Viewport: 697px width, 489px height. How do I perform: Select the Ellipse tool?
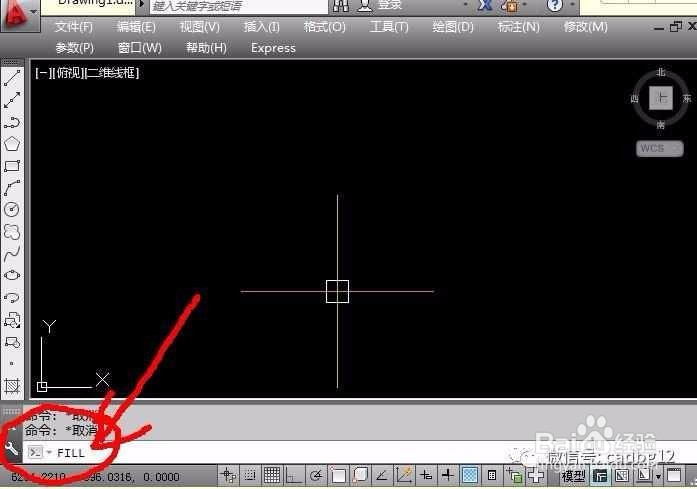pos(12,275)
